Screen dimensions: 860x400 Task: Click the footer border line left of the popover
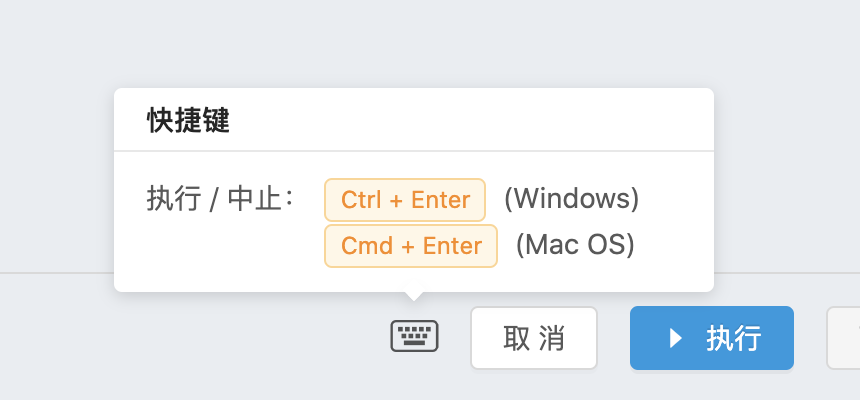click(x=55, y=272)
